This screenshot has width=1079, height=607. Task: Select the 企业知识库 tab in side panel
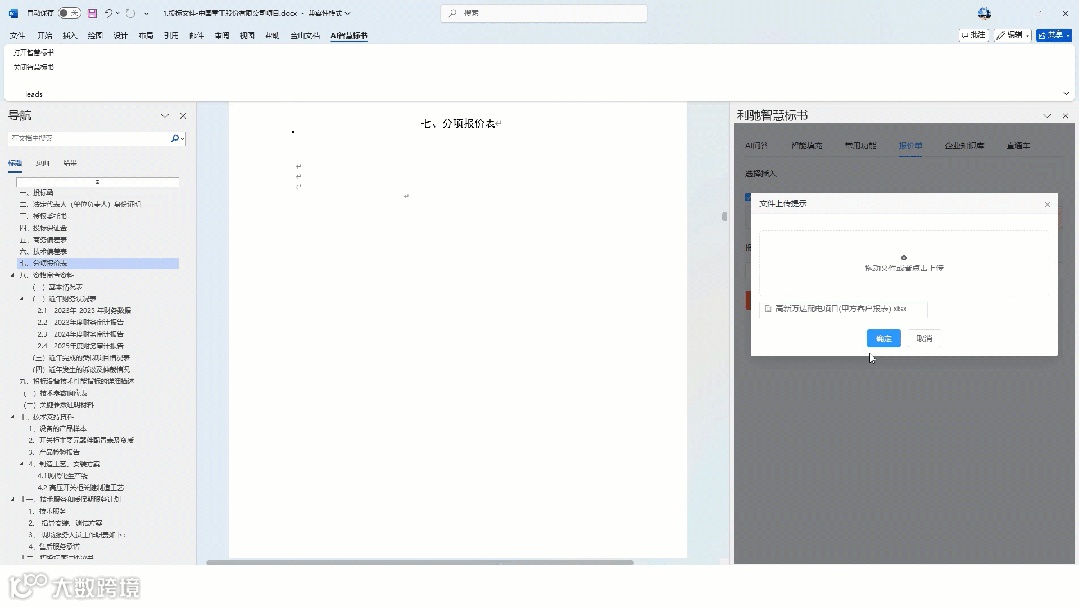point(964,146)
